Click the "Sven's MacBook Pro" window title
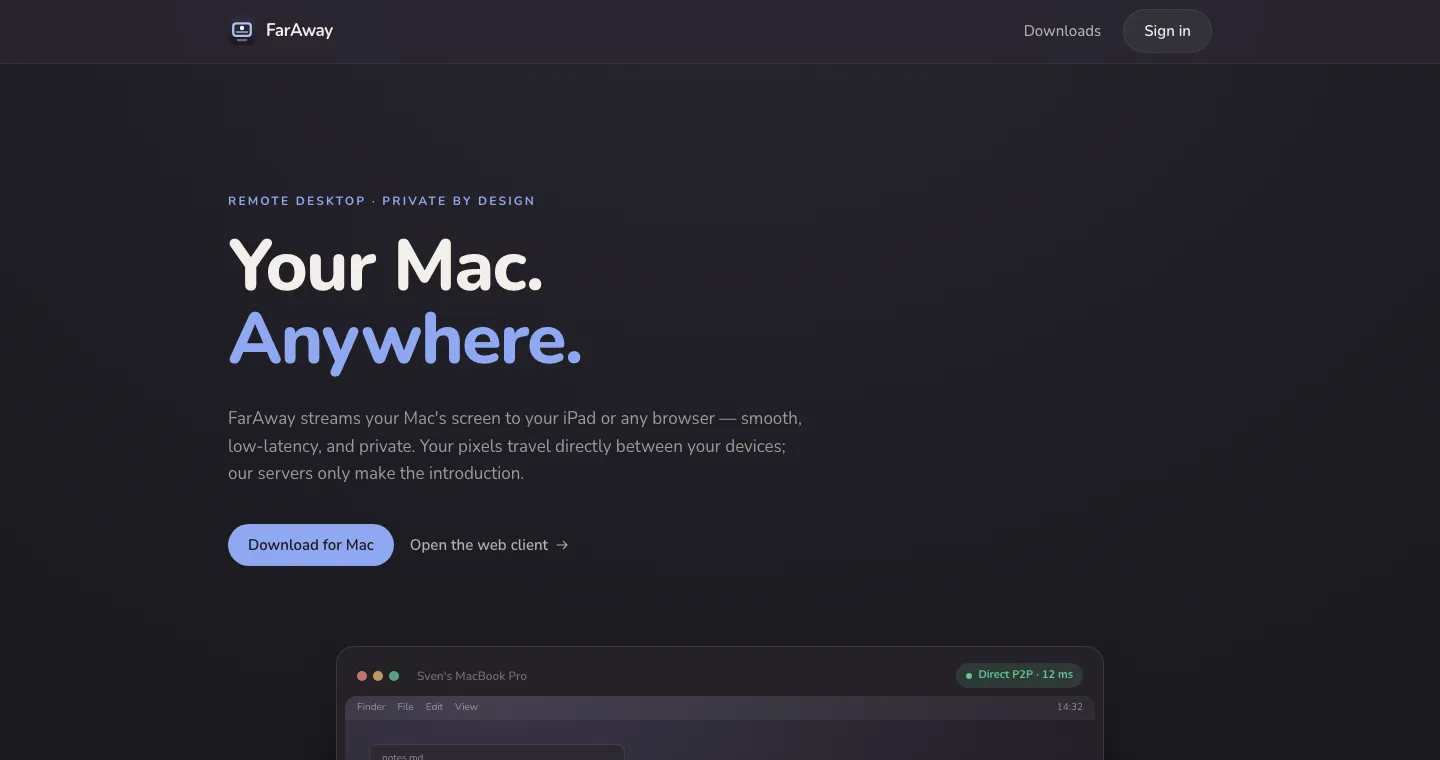 pyautogui.click(x=472, y=676)
